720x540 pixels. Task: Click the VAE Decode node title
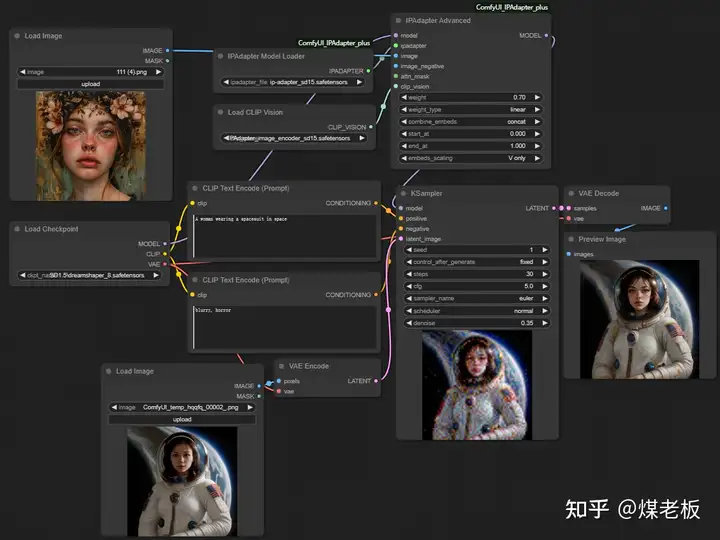point(599,193)
